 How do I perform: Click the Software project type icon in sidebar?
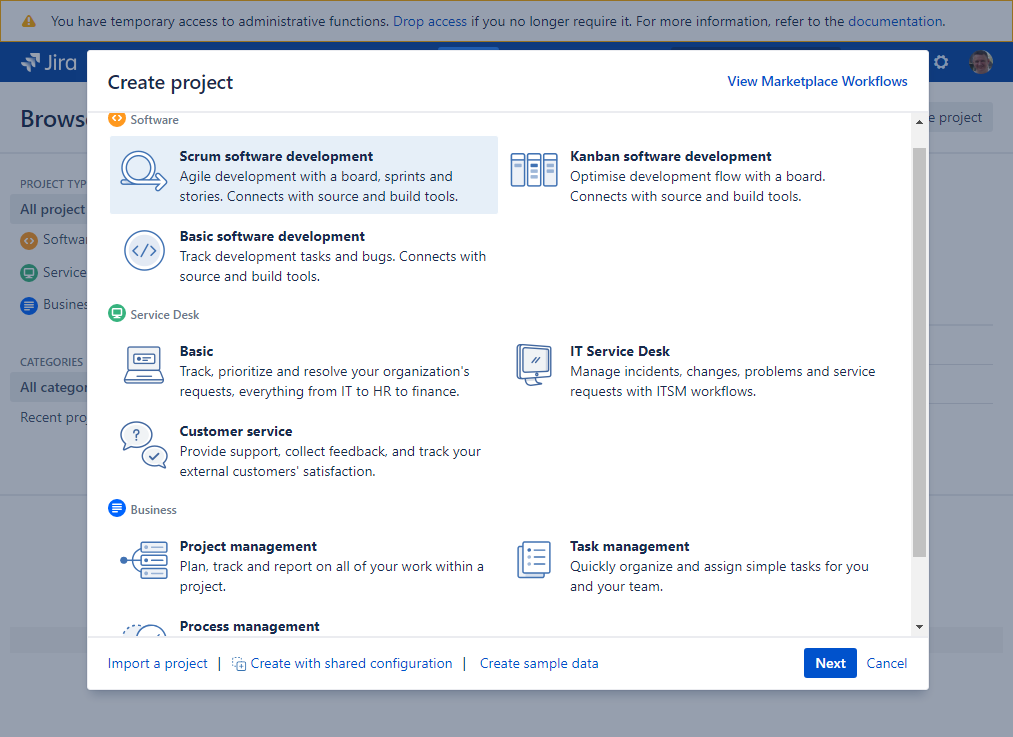[x=28, y=240]
